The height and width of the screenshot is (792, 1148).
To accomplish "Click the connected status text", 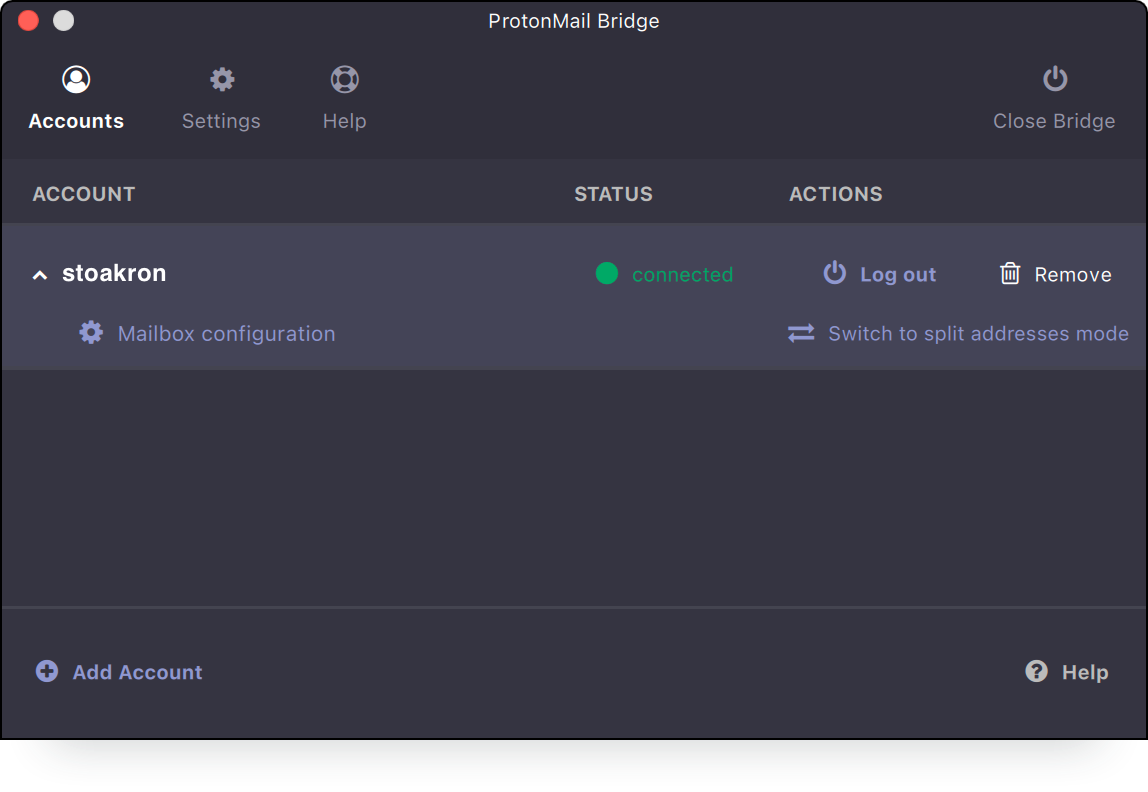I will click(x=682, y=274).
